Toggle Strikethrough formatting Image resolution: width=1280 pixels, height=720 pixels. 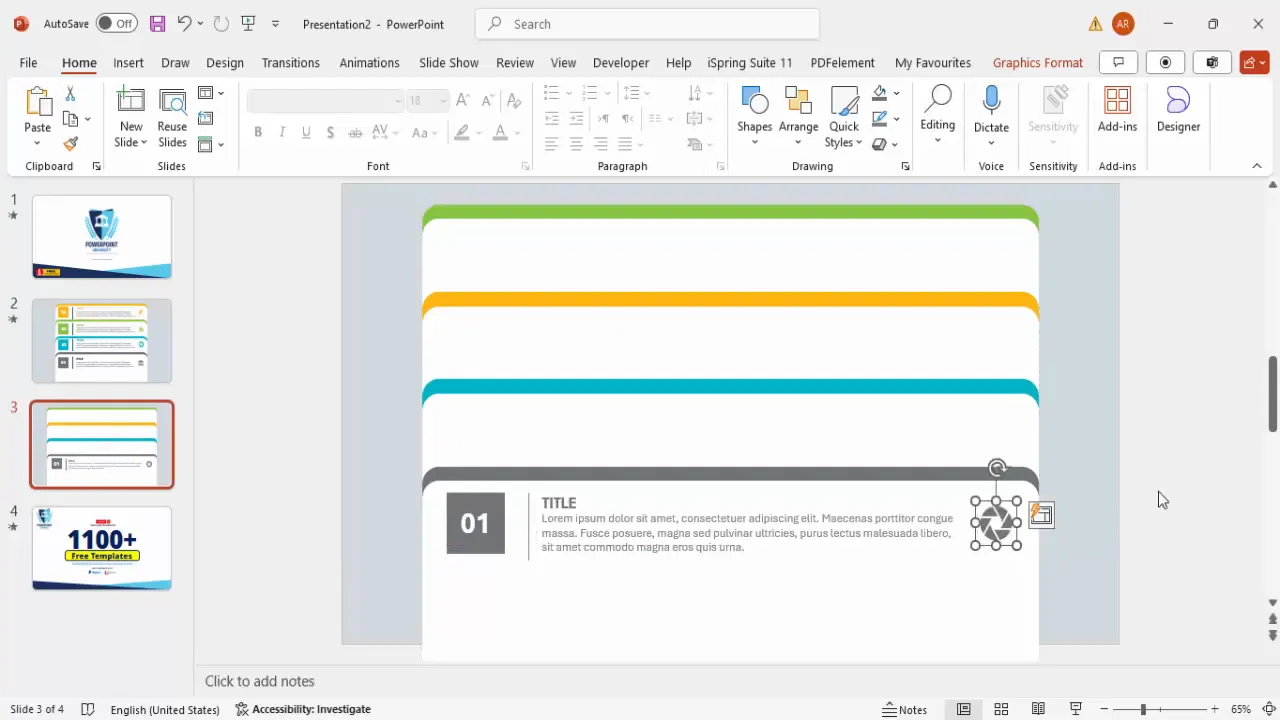tap(355, 132)
